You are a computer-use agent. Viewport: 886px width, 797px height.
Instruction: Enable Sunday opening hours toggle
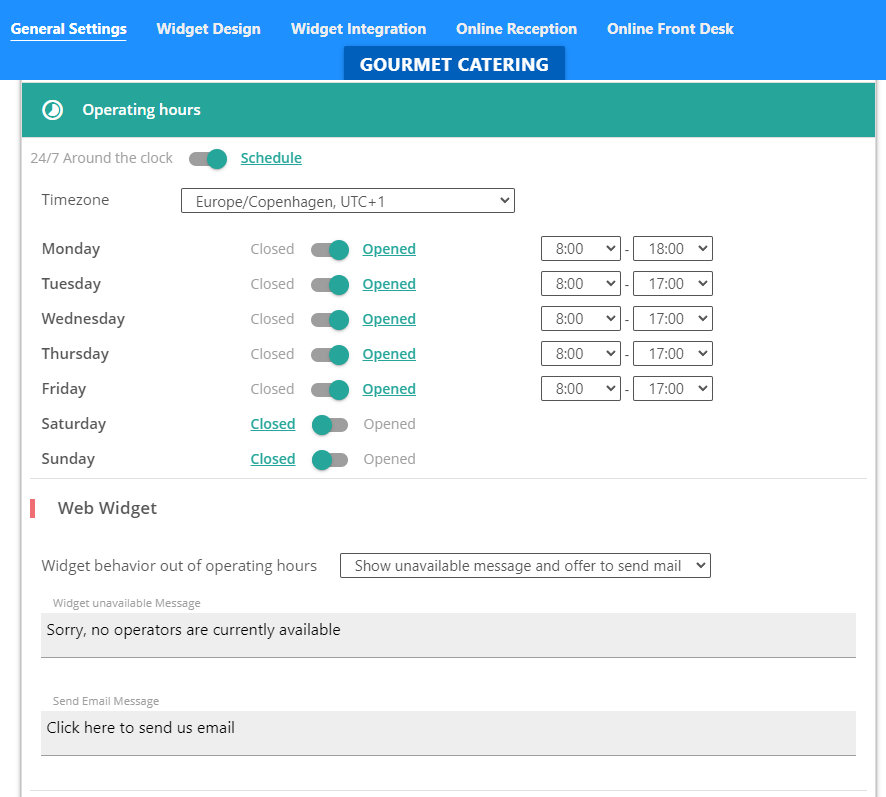(329, 459)
